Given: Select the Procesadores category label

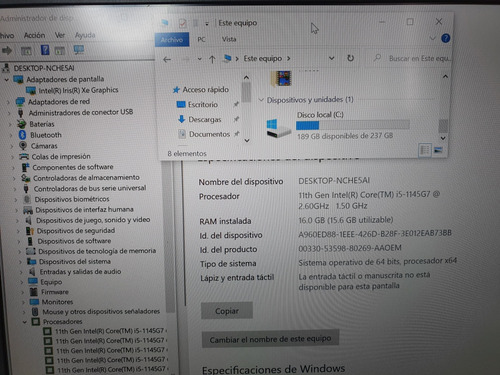Looking at the screenshot, I should click(63, 322).
